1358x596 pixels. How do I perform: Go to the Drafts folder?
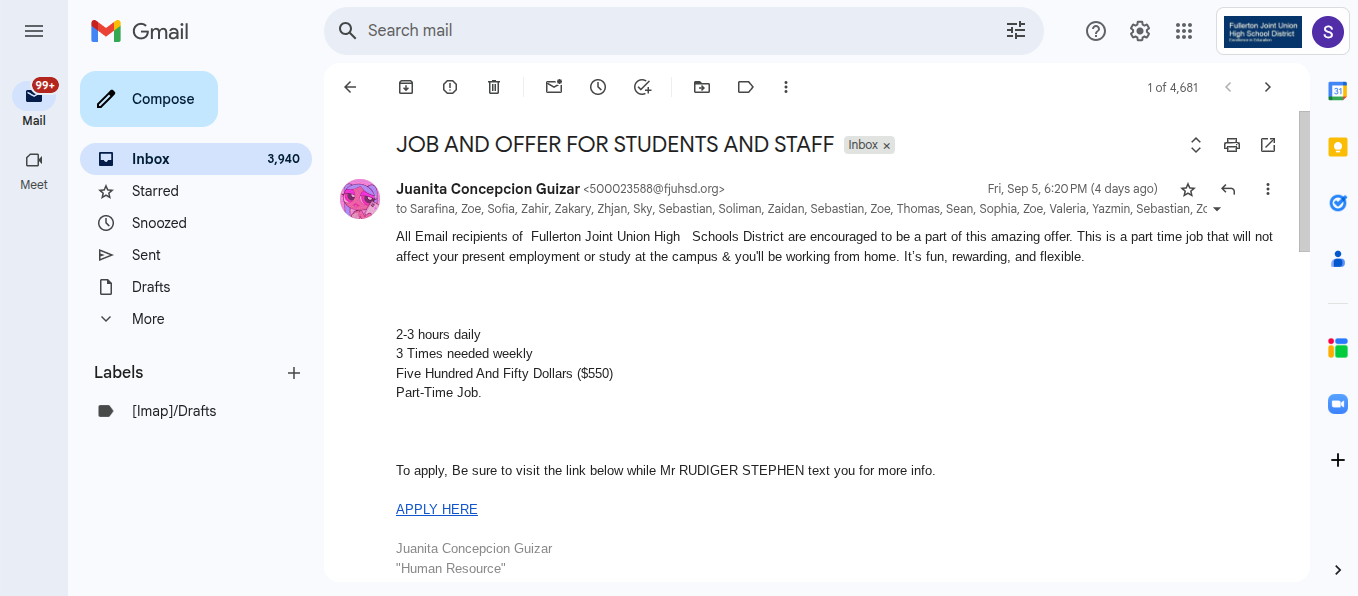click(x=151, y=287)
